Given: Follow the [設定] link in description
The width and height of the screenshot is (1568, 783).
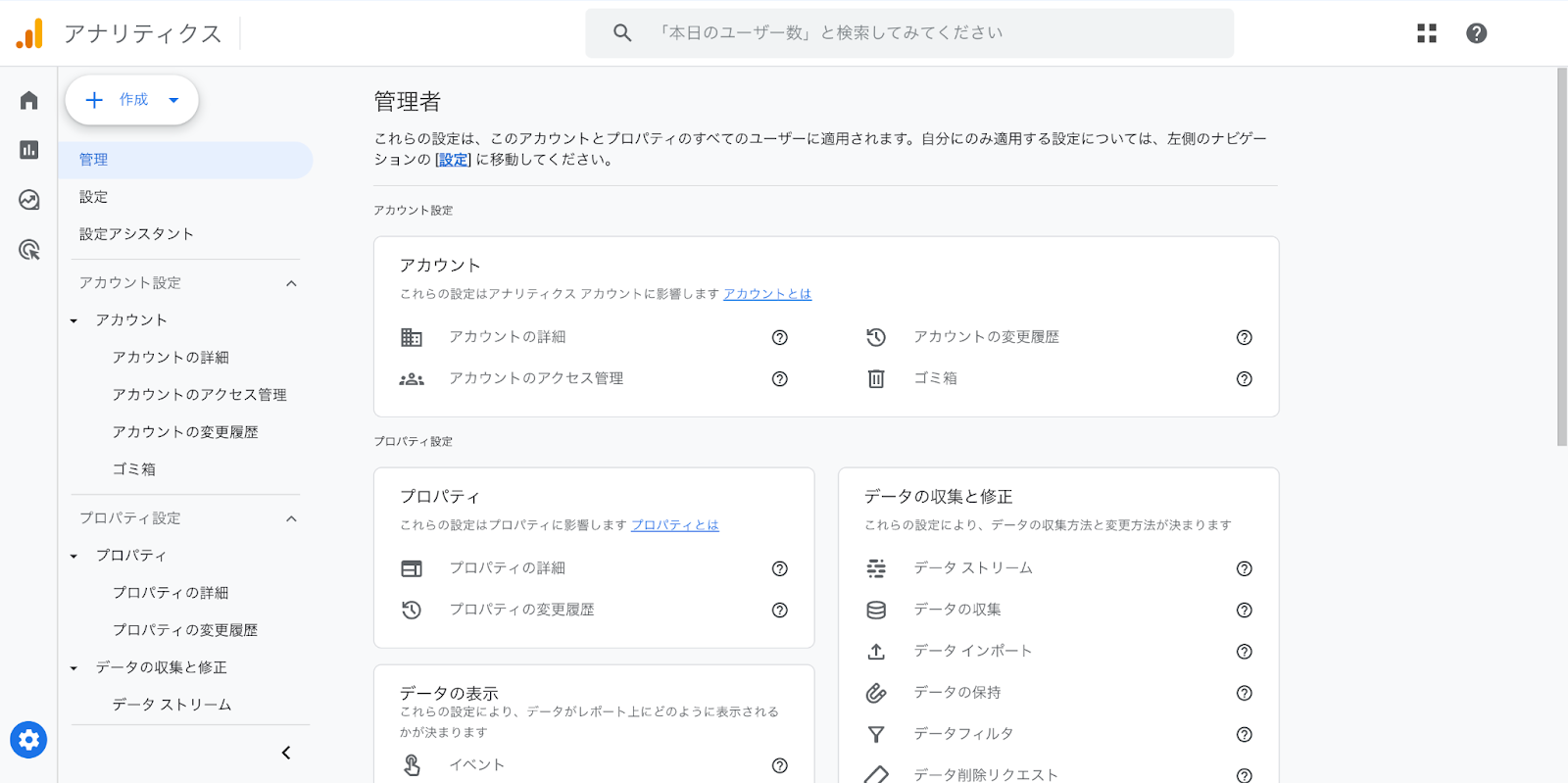Looking at the screenshot, I should 453,160.
